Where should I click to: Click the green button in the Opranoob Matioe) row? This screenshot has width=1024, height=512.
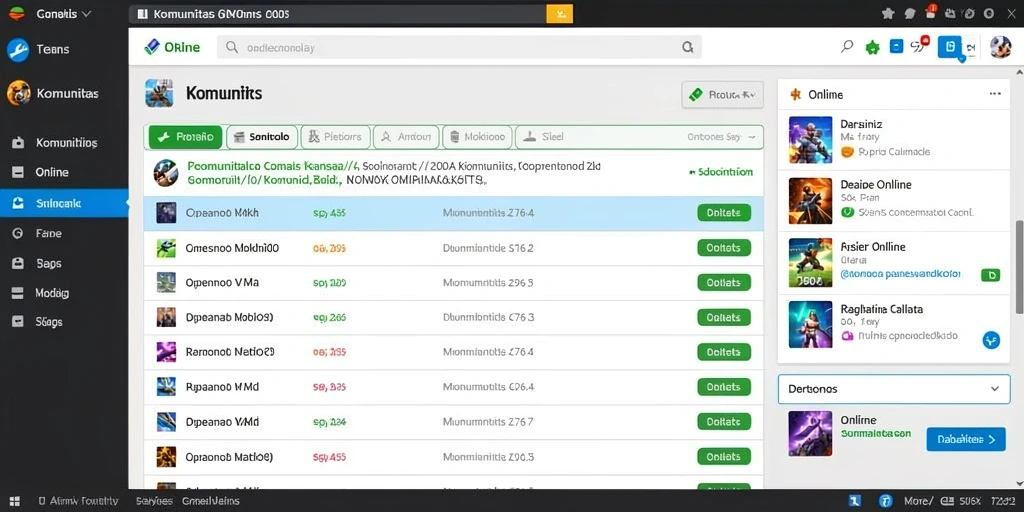tap(724, 456)
